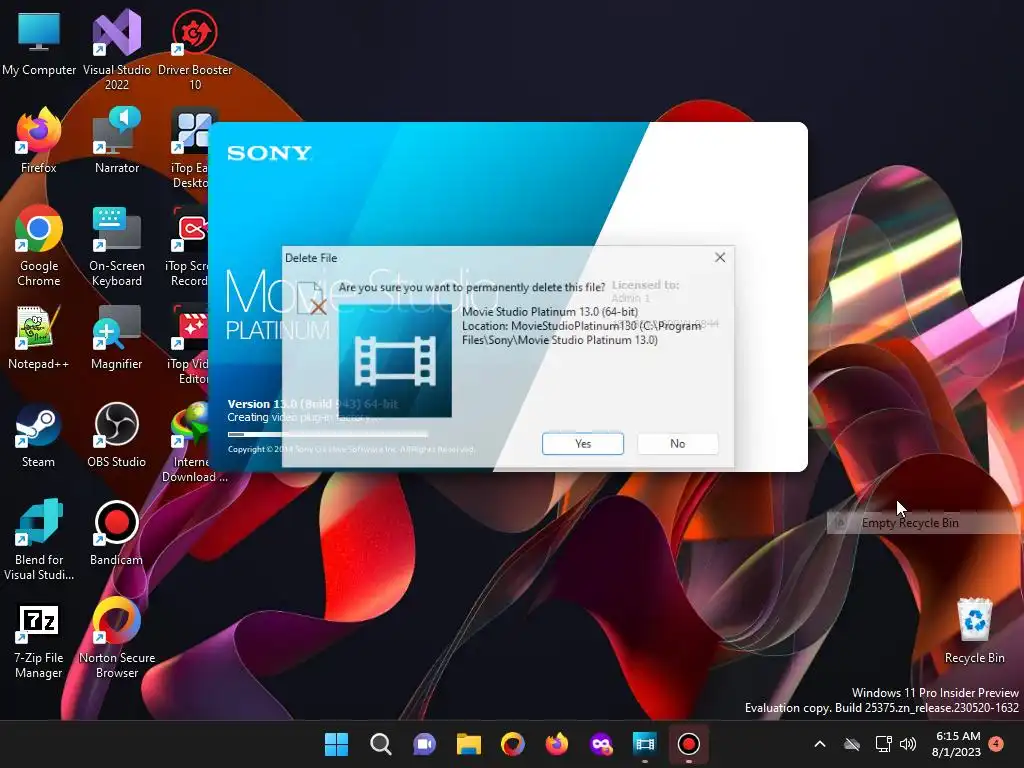The height and width of the screenshot is (768, 1024).
Task: Confirm deletion with the Yes button
Action: (x=583, y=443)
